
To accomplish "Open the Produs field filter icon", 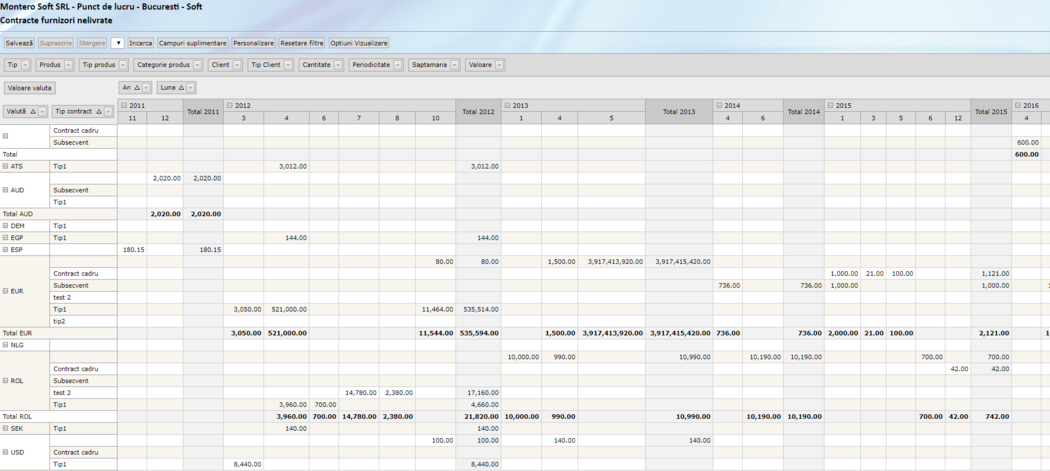I will [68, 65].
